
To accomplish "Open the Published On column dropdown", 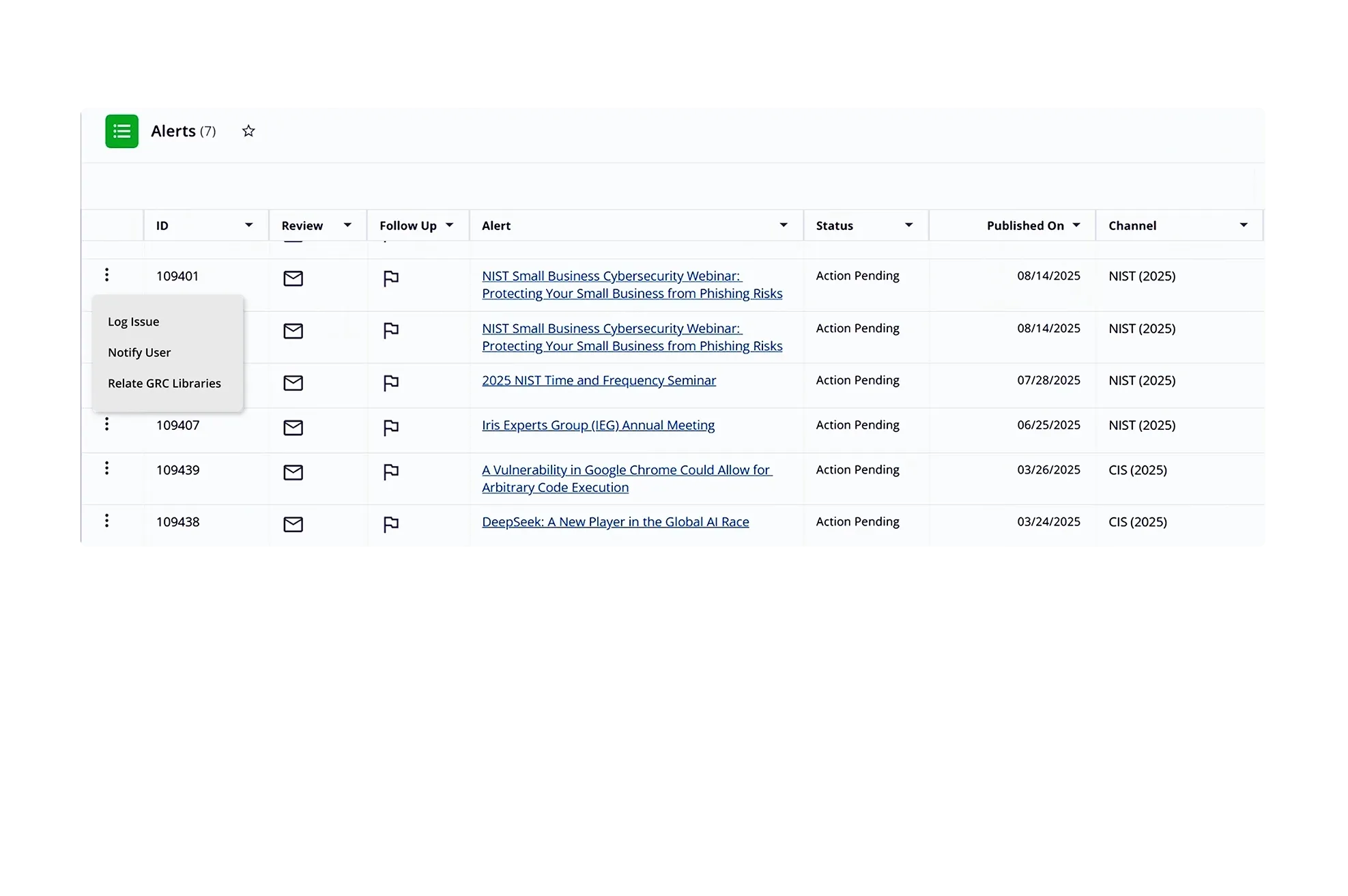I will tap(1076, 225).
